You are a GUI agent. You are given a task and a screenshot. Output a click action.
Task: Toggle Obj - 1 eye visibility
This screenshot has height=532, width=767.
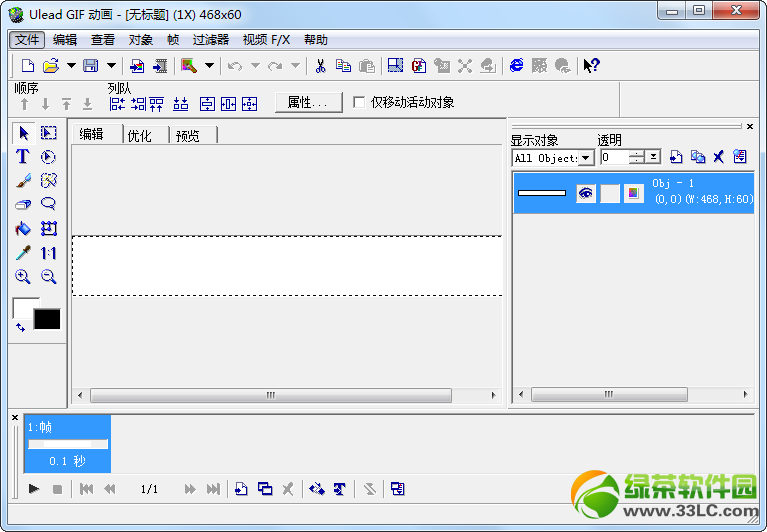pyautogui.click(x=586, y=193)
